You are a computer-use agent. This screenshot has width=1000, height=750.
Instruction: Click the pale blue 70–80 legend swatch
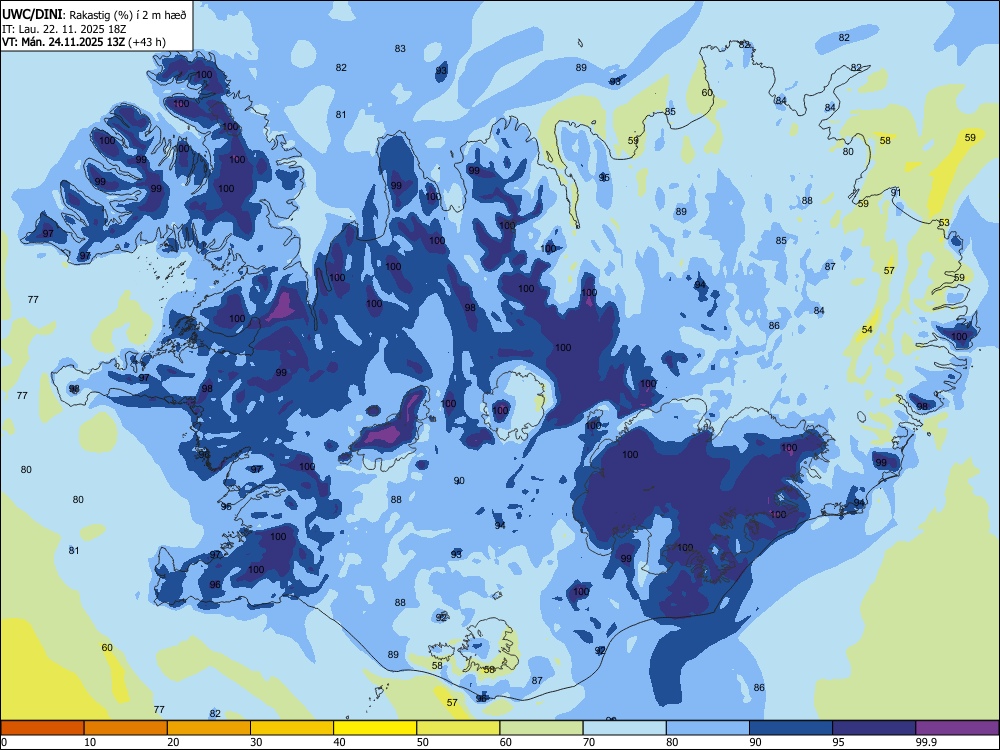[x=625, y=728]
